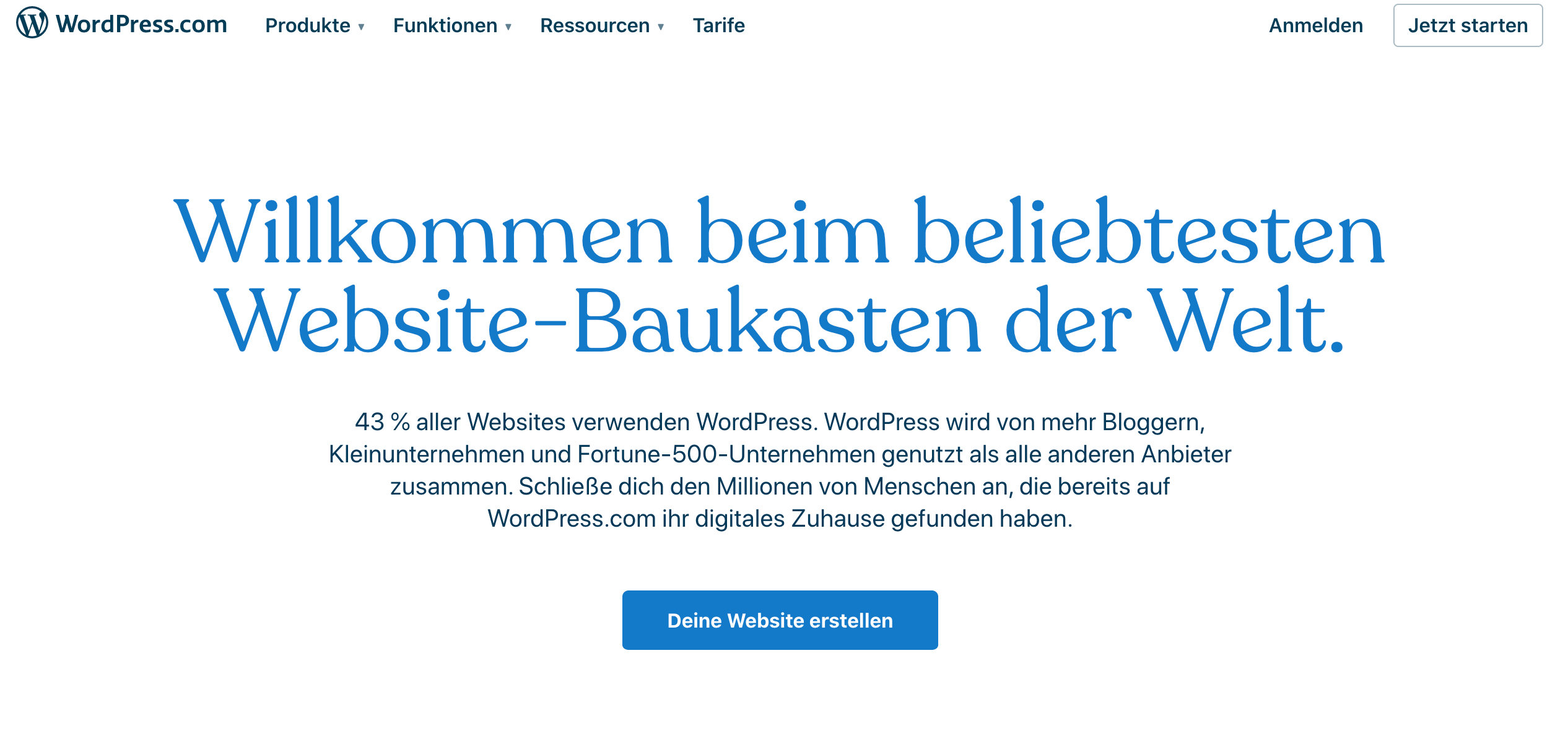Expand the Produkte dropdown arrow

[361, 27]
